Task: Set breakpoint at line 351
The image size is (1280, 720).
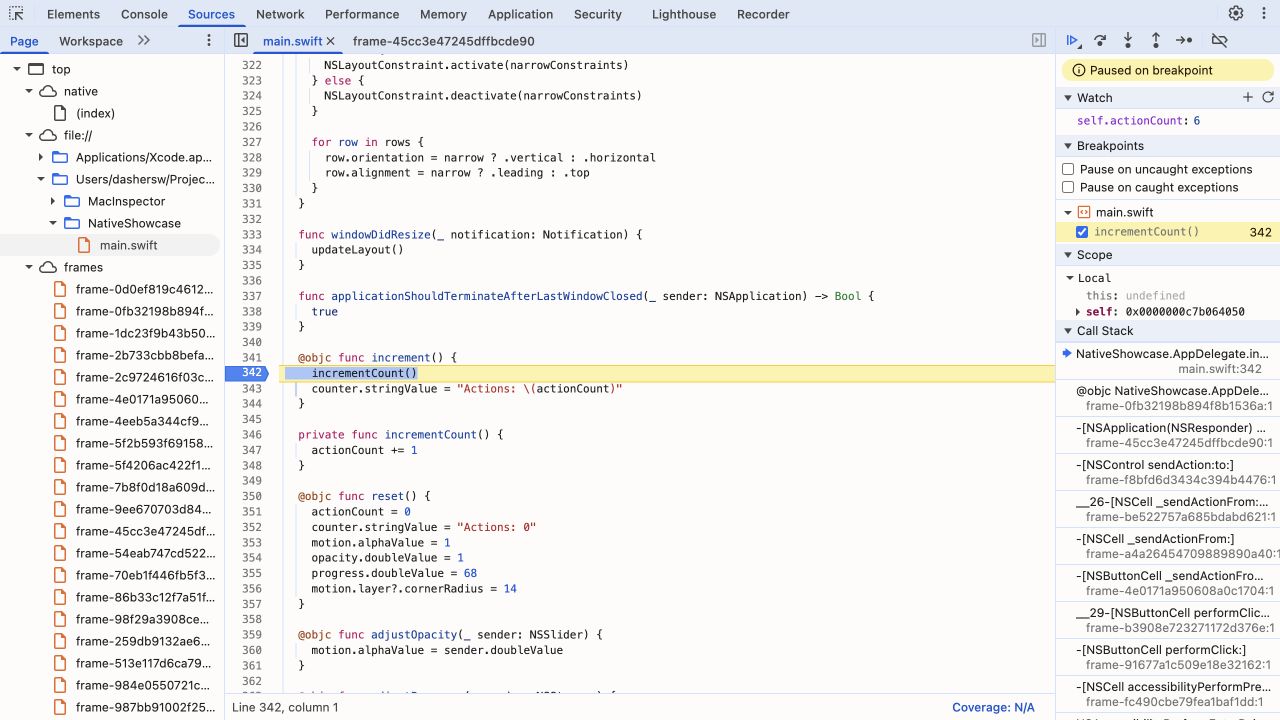Action: point(251,511)
